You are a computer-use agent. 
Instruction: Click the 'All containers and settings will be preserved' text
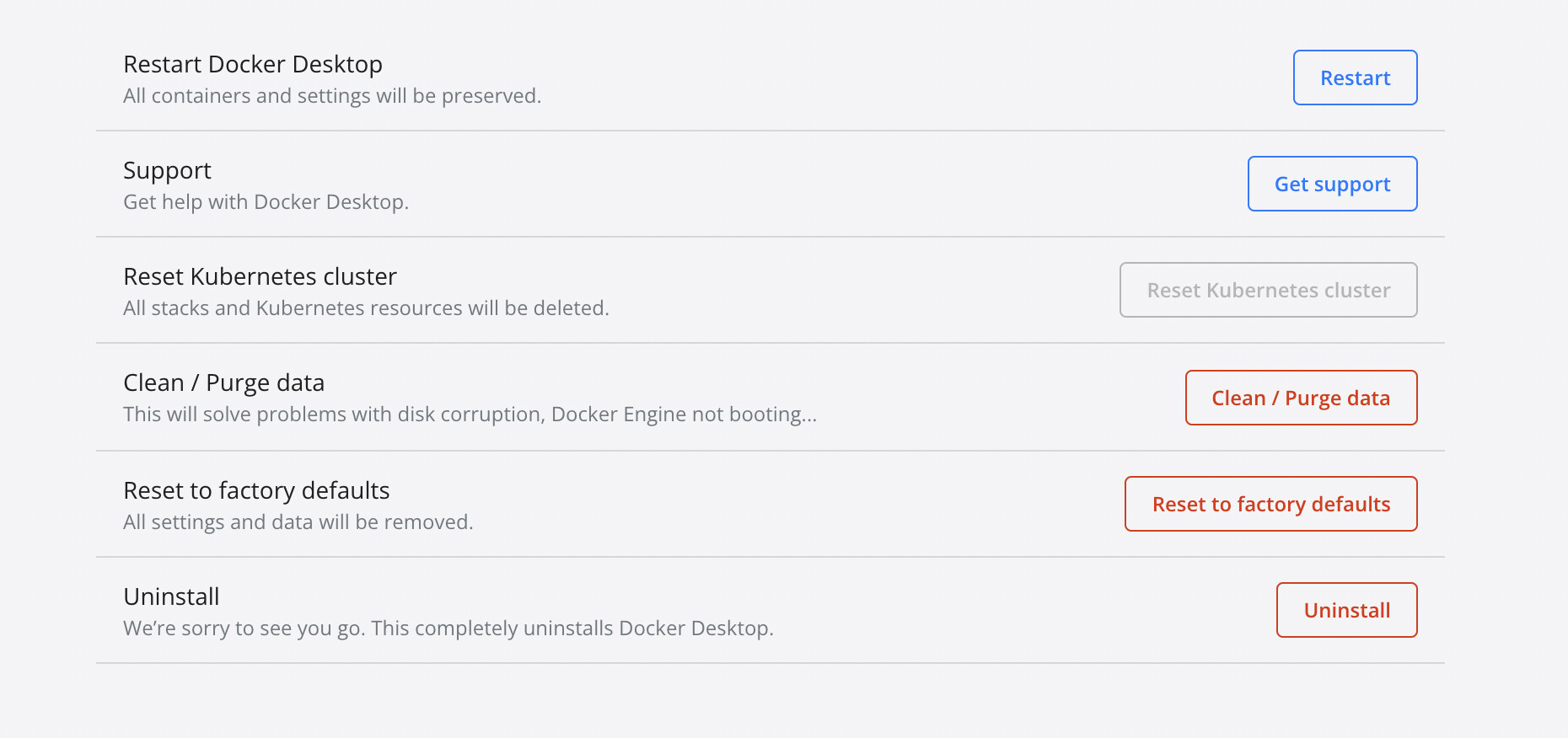pyautogui.click(x=332, y=96)
